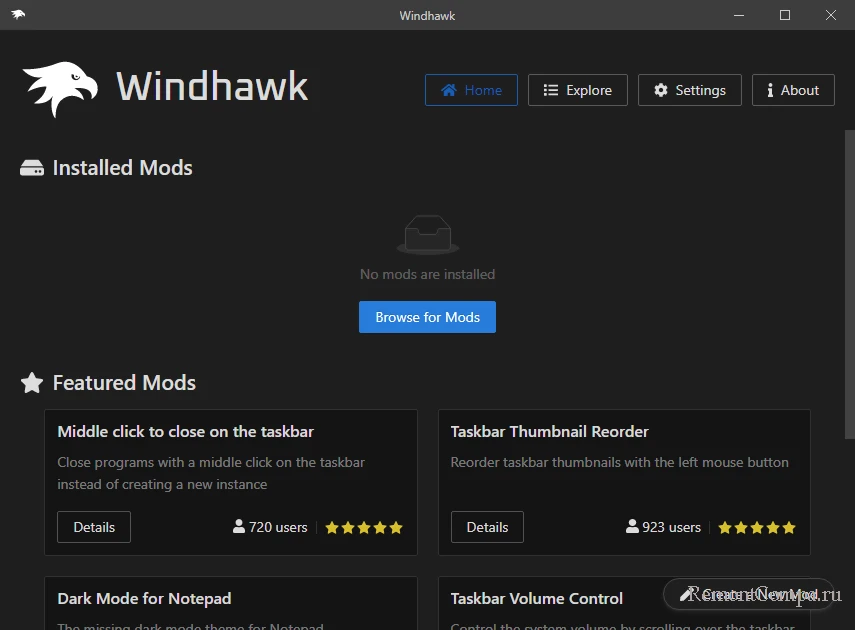Image resolution: width=855 pixels, height=630 pixels.
Task: Click the star rating on Middle click mod
Action: pyautogui.click(x=364, y=527)
